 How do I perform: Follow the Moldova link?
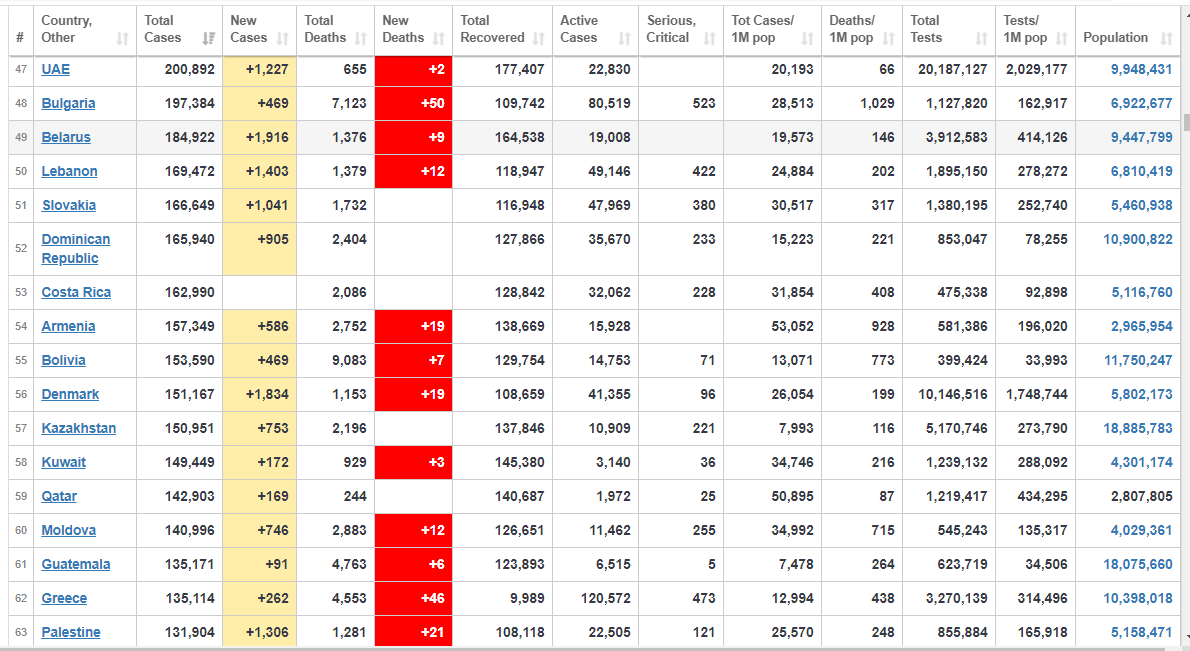click(x=68, y=530)
